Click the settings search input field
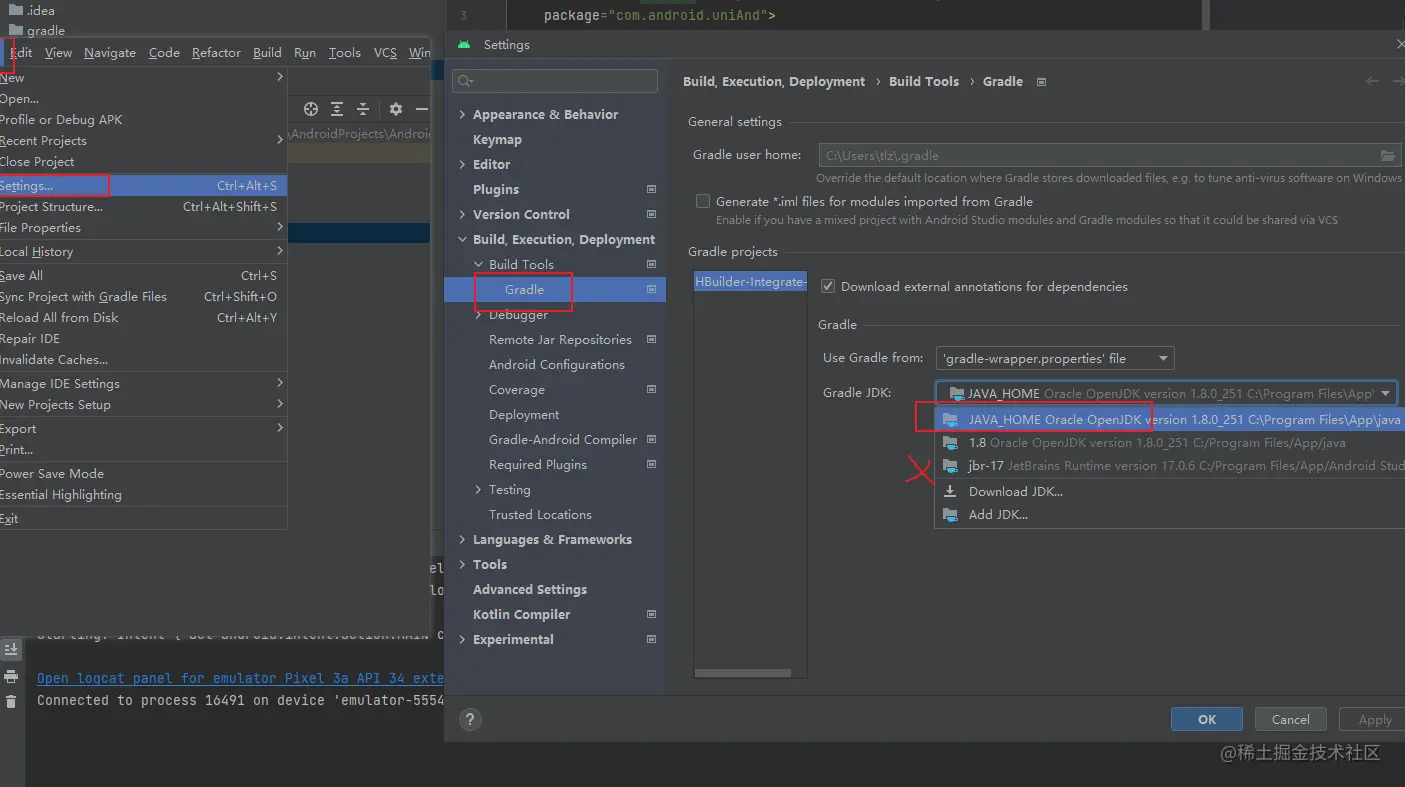The width and height of the screenshot is (1405, 787). (555, 81)
